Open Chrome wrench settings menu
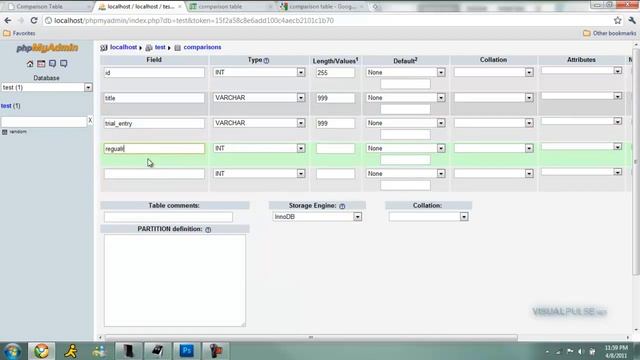The height and width of the screenshot is (360, 640). click(632, 20)
